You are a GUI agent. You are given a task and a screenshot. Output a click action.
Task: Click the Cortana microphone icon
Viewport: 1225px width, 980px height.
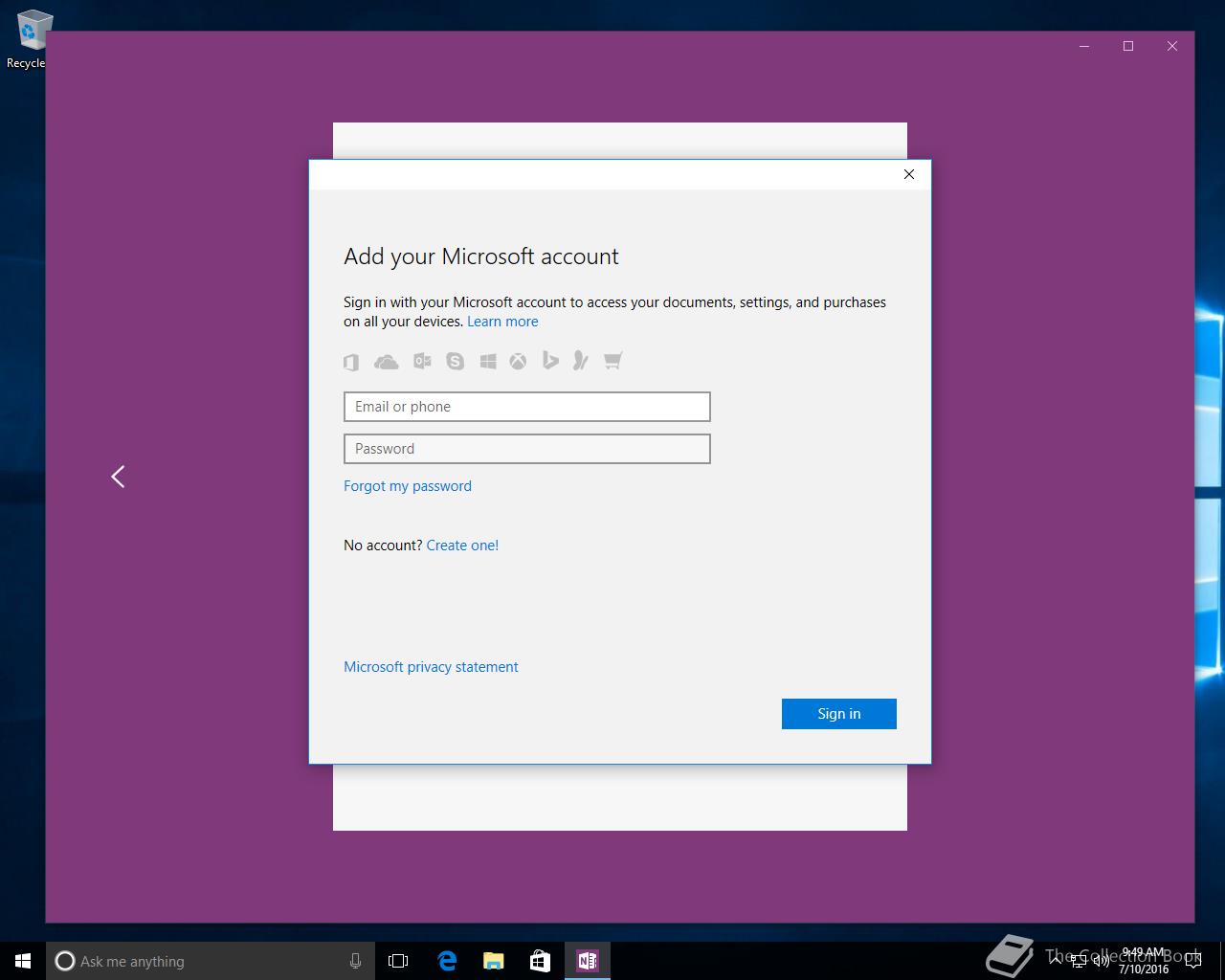(x=355, y=961)
